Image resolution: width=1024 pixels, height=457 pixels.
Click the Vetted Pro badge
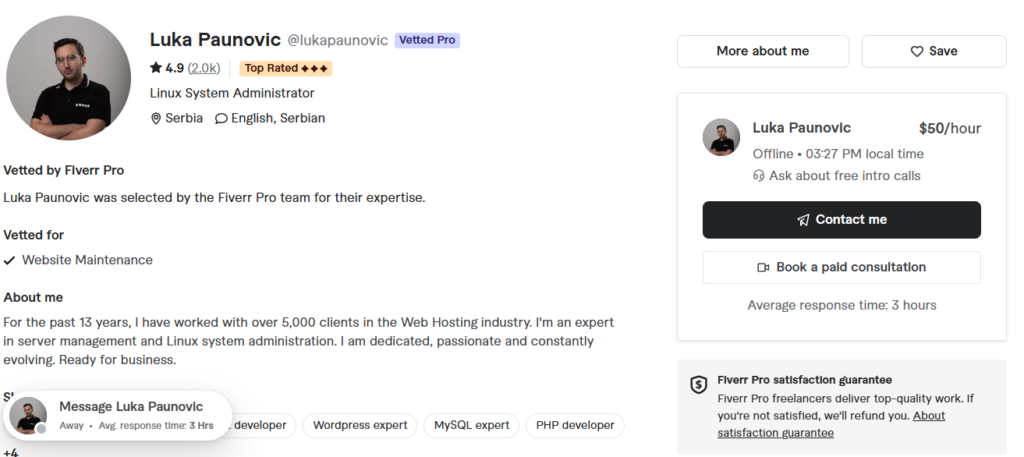(x=427, y=40)
